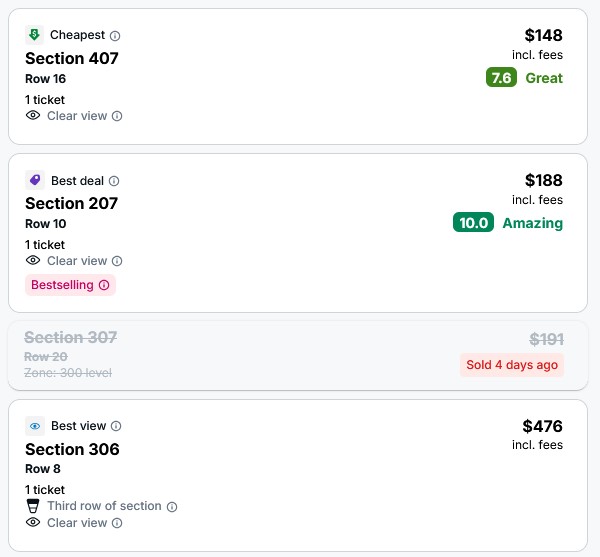Click the purple Best deal tag icon
The image size is (600, 557).
(35, 180)
